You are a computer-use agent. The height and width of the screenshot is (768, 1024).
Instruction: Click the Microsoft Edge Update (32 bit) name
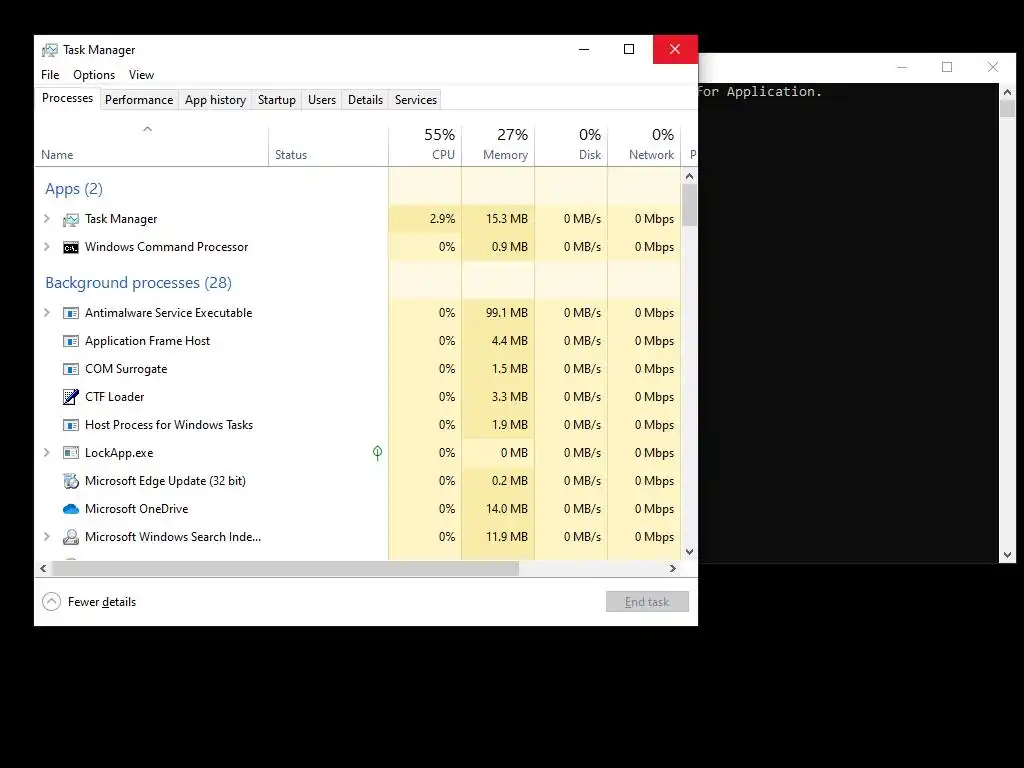[165, 481]
